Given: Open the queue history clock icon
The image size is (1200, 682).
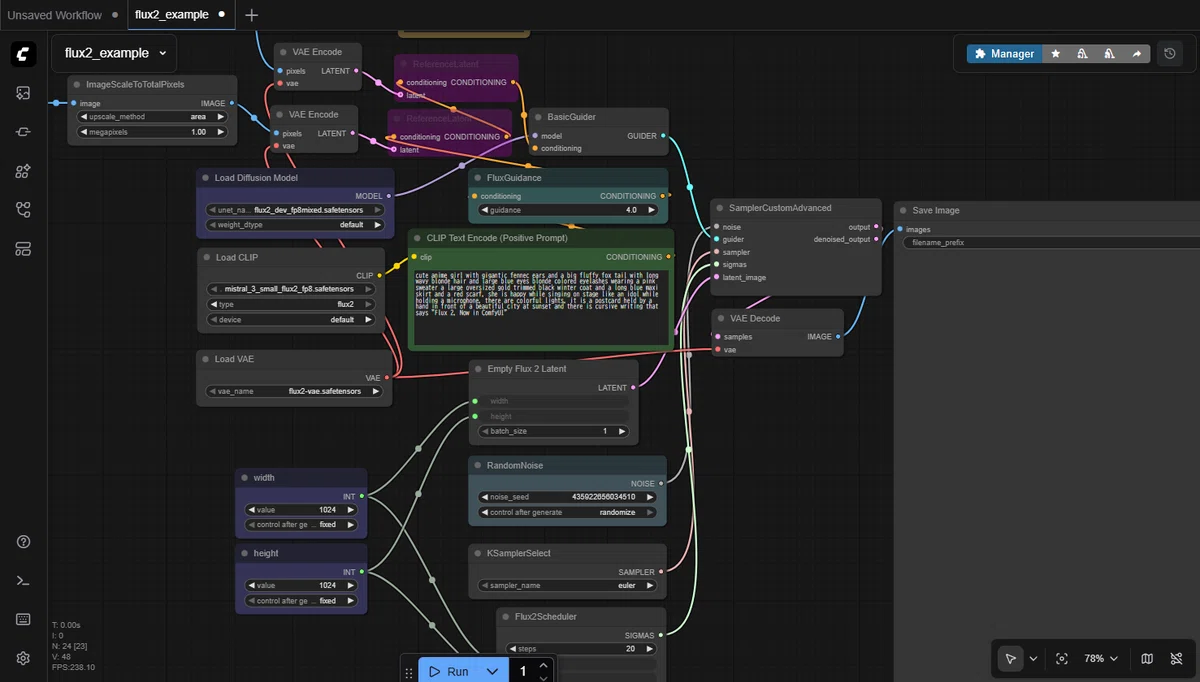Looking at the screenshot, I should point(1170,54).
